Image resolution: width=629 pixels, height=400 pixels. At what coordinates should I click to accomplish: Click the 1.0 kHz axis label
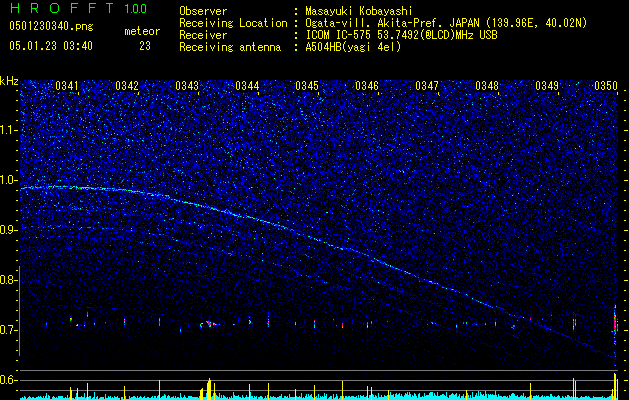[x=9, y=180]
